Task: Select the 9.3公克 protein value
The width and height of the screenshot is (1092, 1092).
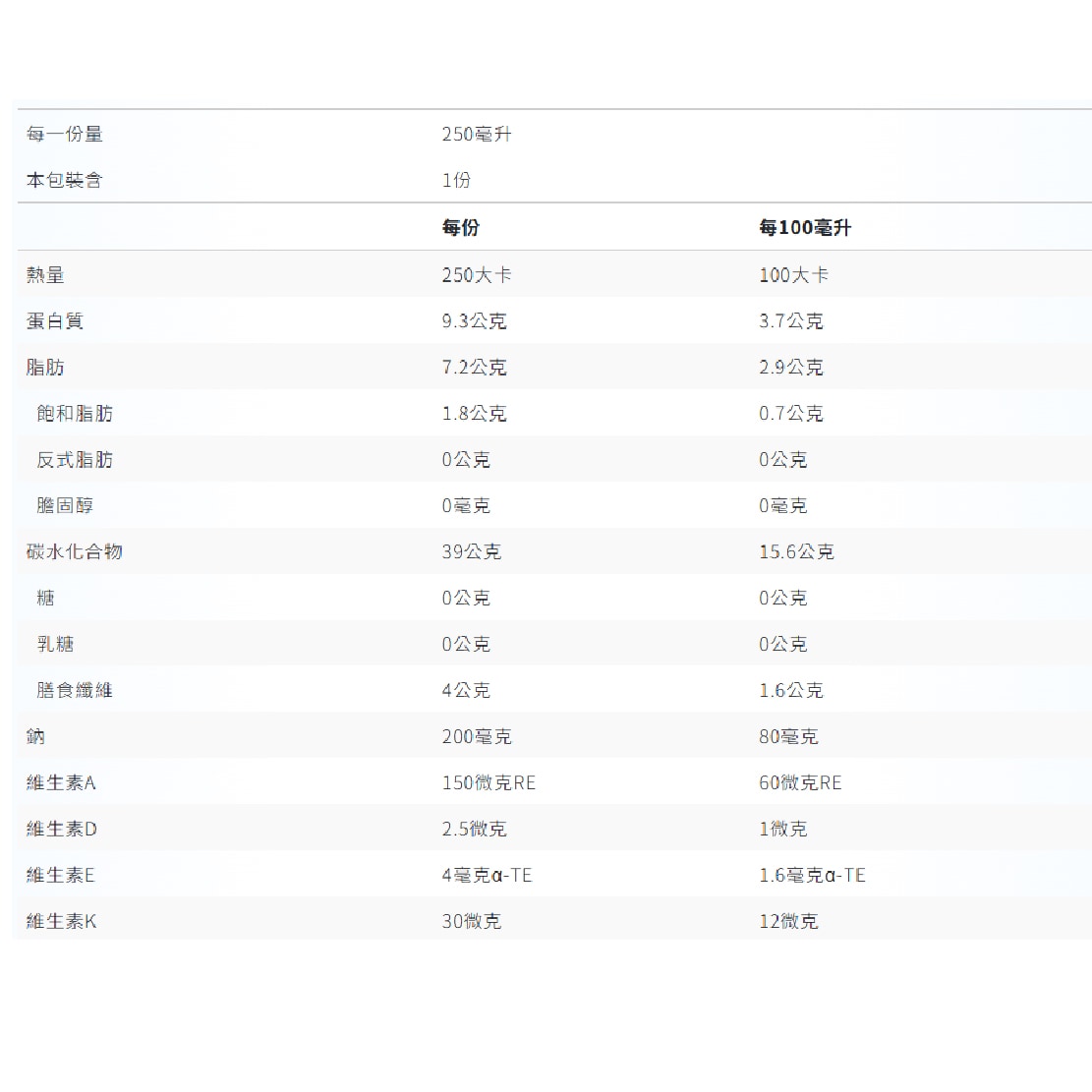Action: pos(474,321)
